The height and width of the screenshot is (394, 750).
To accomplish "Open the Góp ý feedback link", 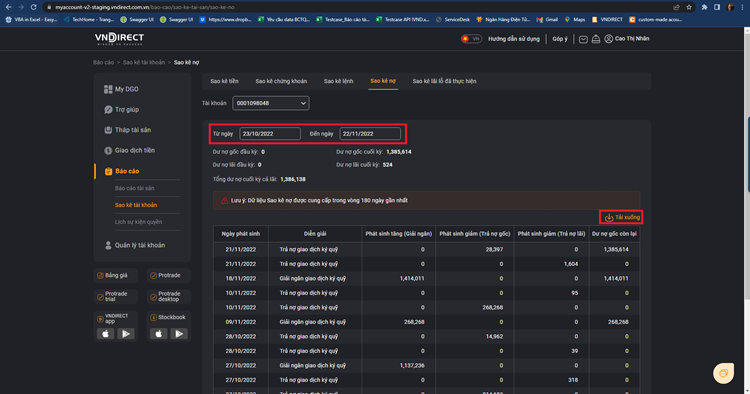I will pos(560,39).
